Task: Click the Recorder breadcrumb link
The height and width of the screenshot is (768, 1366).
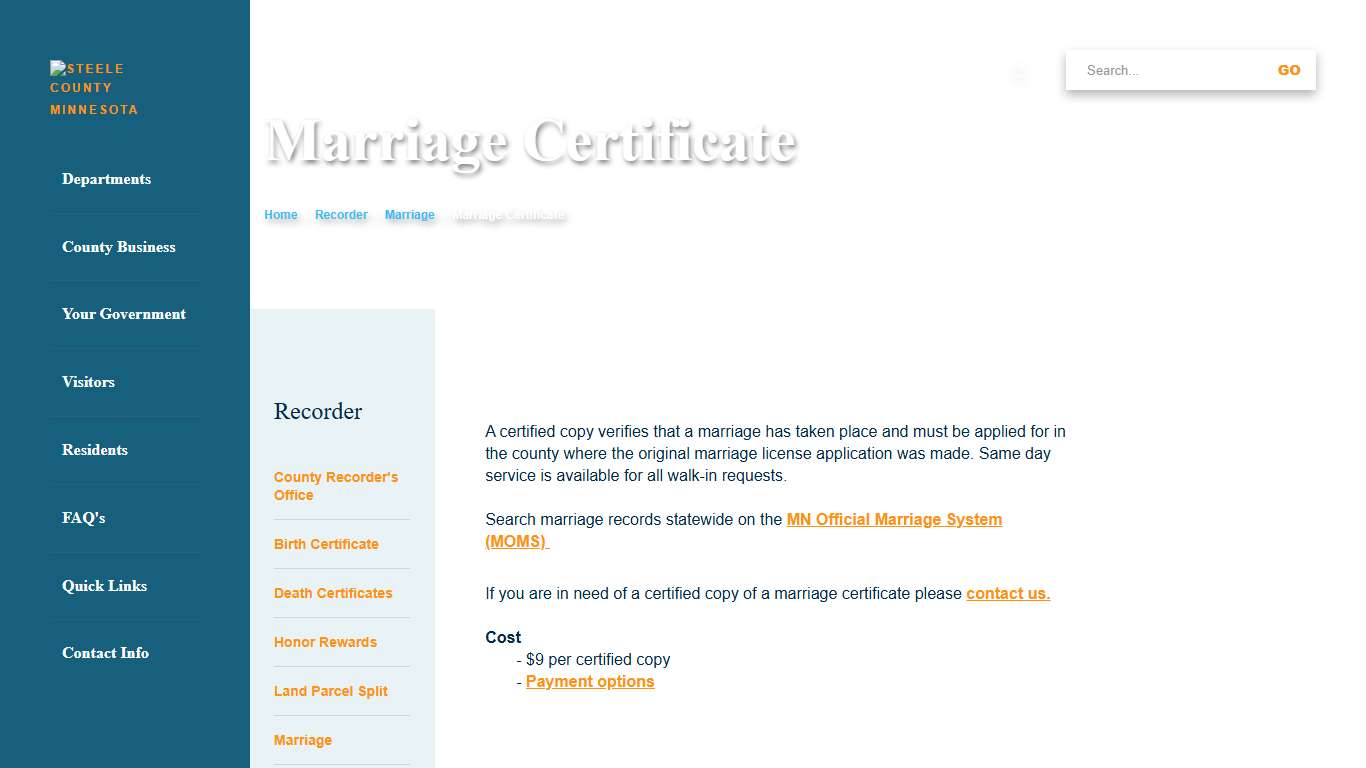Action: 341,215
